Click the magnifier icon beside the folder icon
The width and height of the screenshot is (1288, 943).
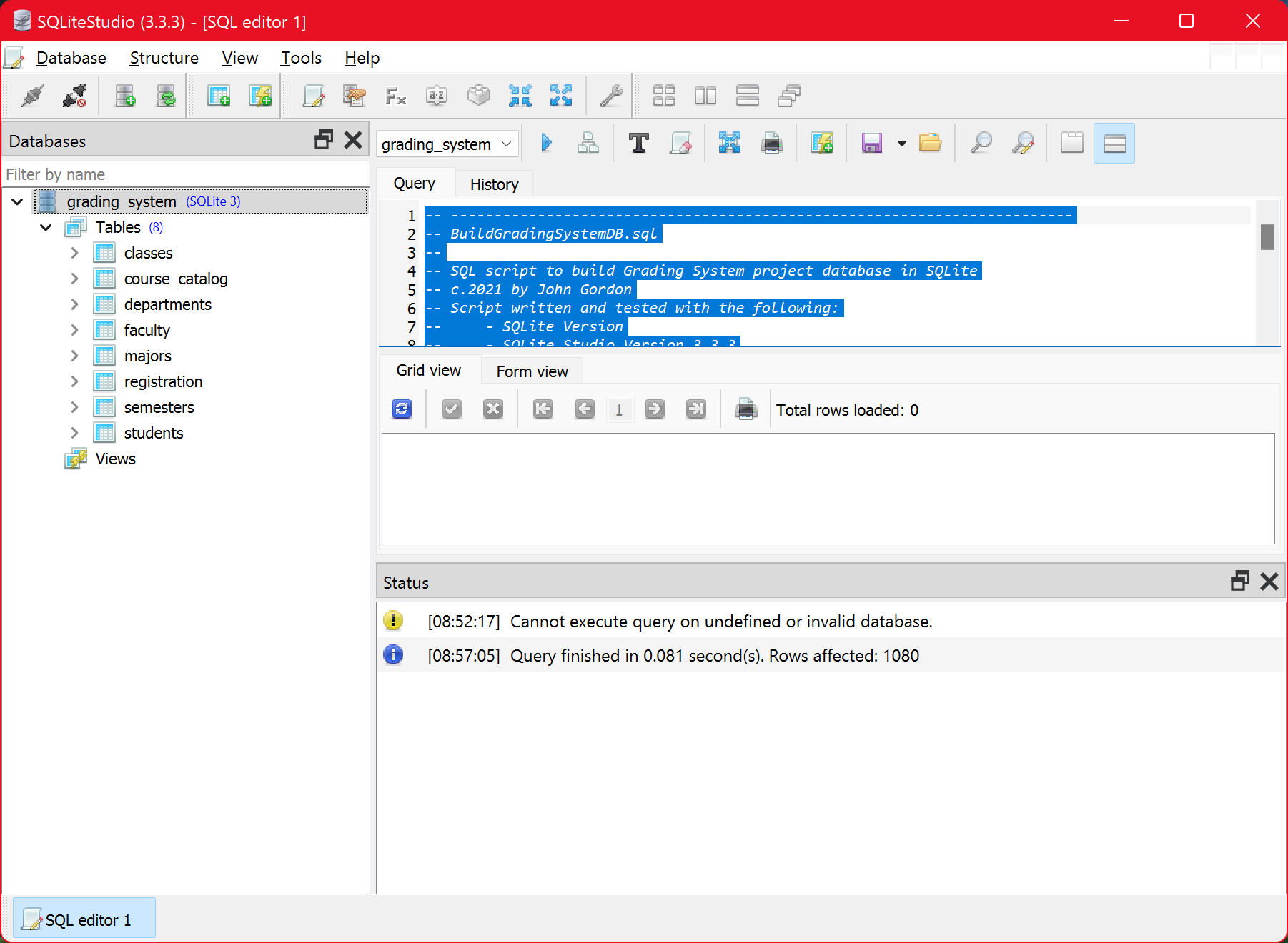pos(981,144)
